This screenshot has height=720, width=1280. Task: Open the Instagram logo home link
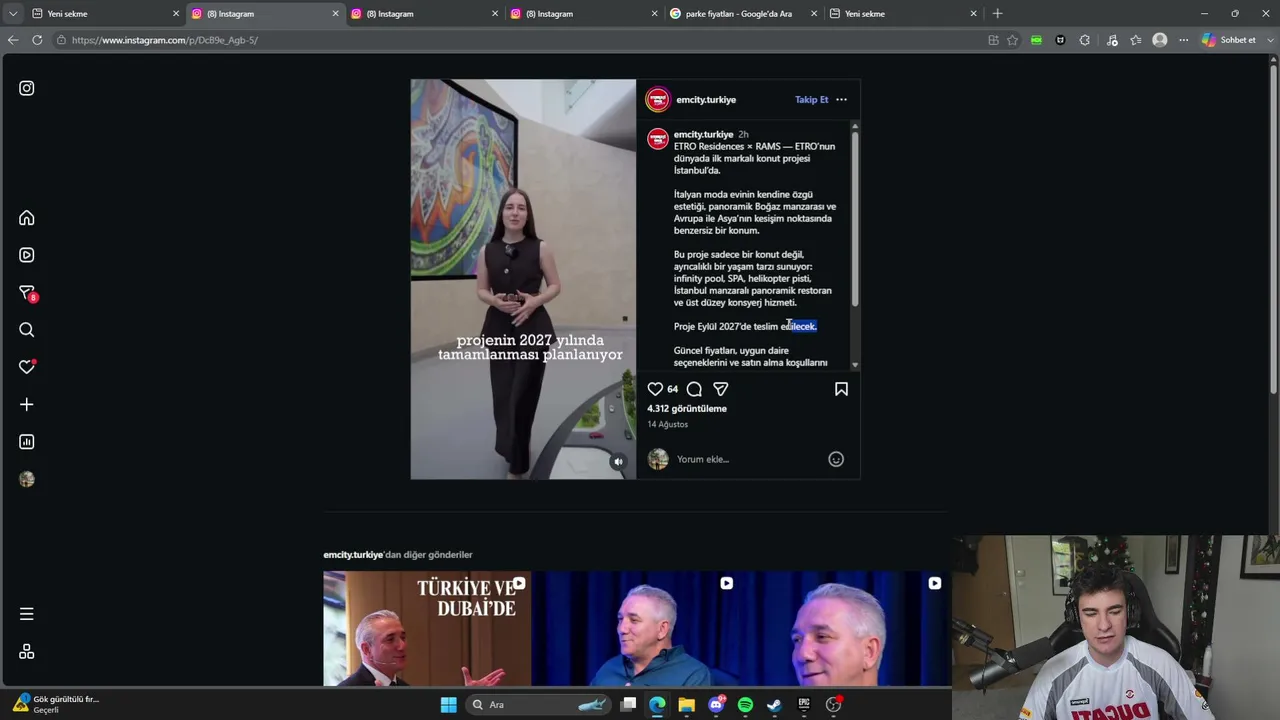pyautogui.click(x=27, y=88)
